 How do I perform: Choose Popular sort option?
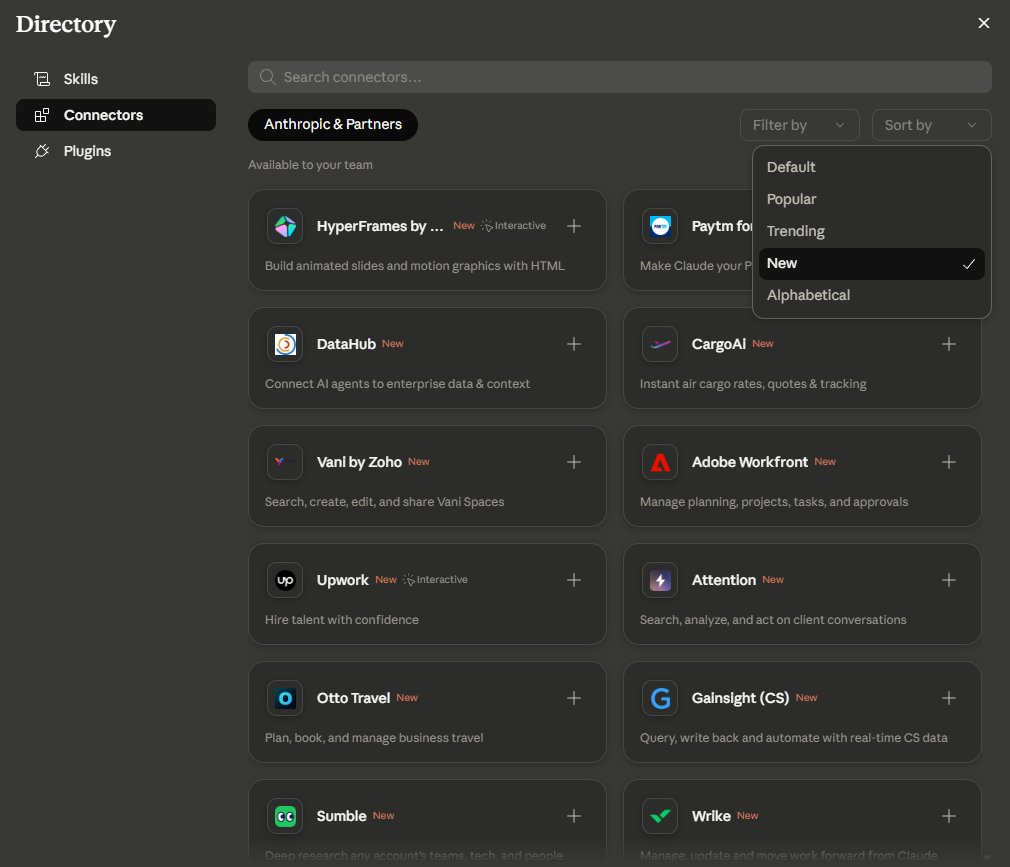click(872, 199)
